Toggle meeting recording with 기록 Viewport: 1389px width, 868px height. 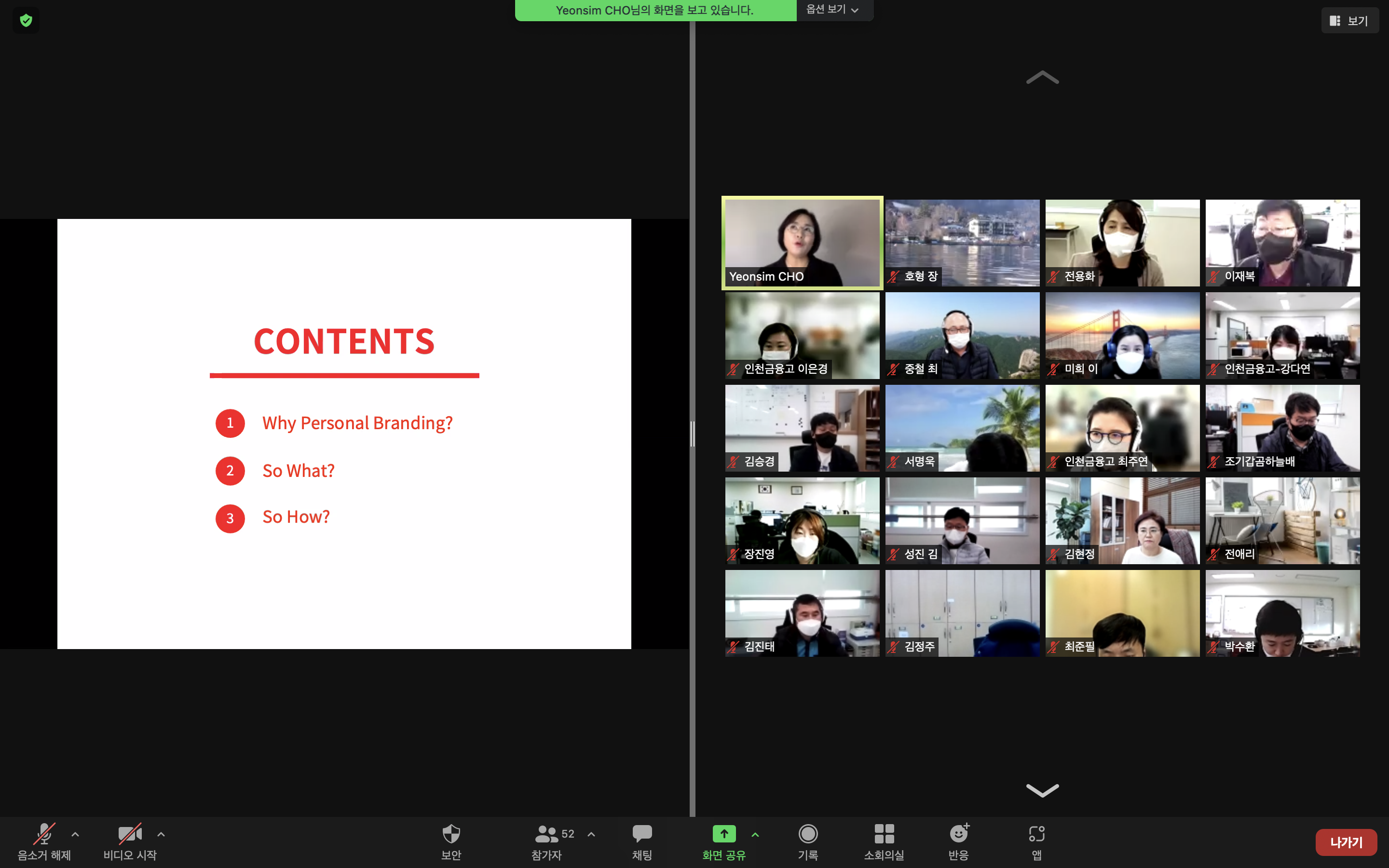(807, 834)
